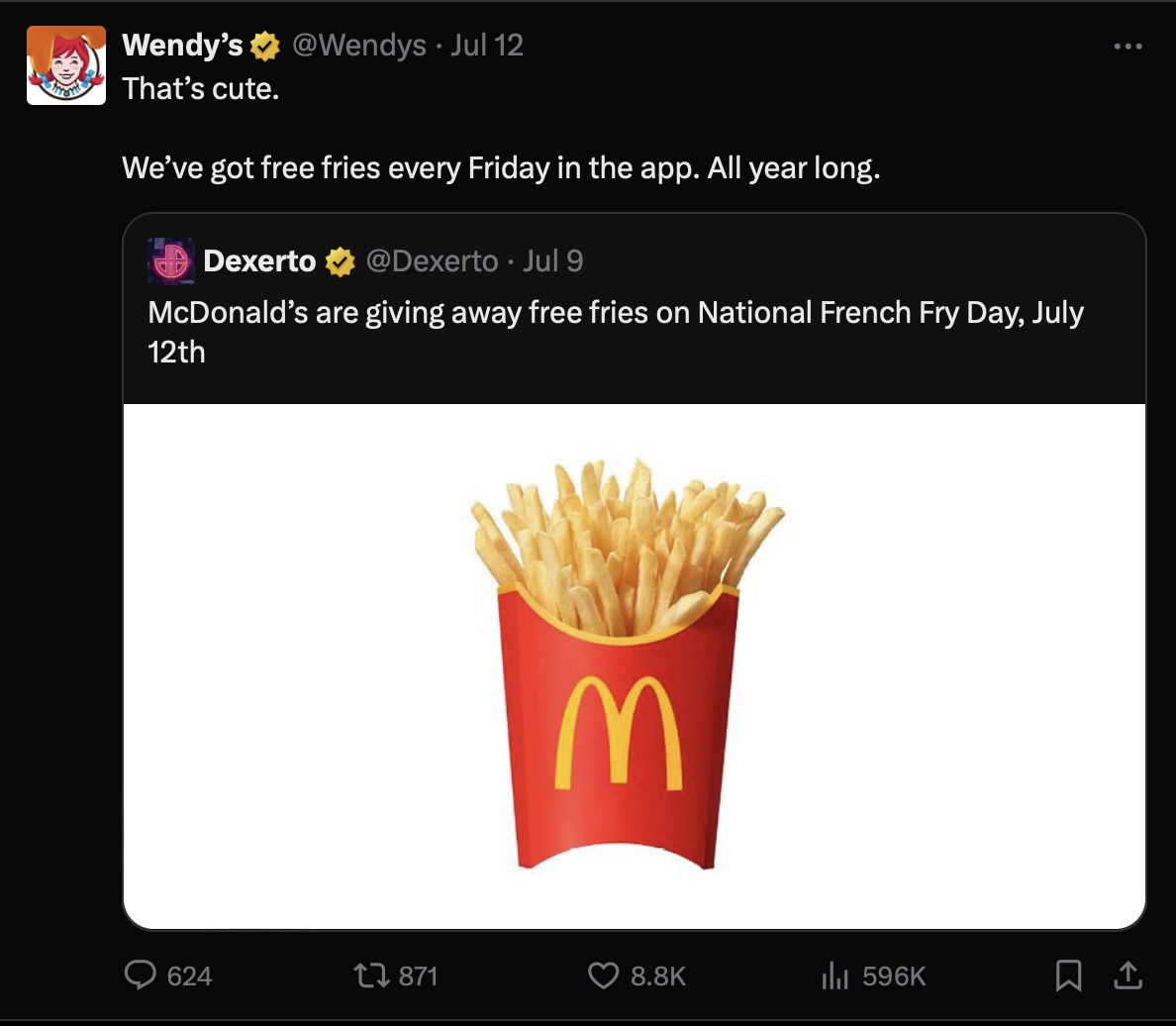Open the @Wendys handle link
The height and width of the screenshot is (1026, 1176).
click(x=358, y=46)
